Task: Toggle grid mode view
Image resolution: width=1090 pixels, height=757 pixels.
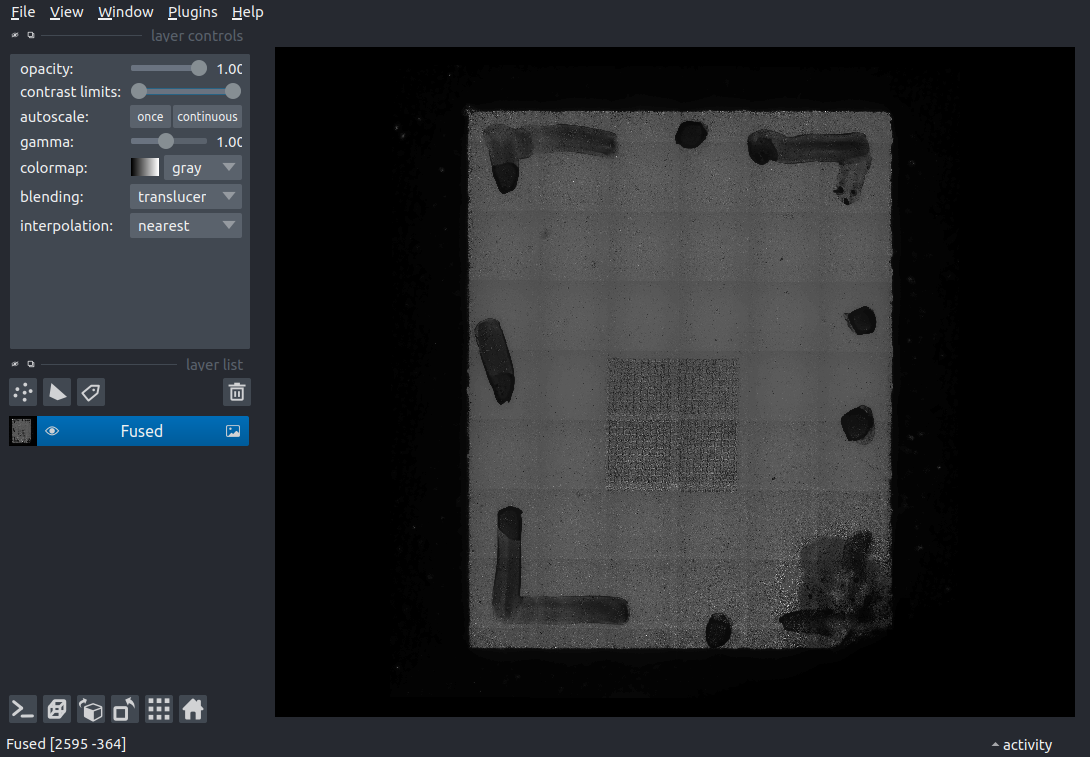Action: click(x=159, y=709)
